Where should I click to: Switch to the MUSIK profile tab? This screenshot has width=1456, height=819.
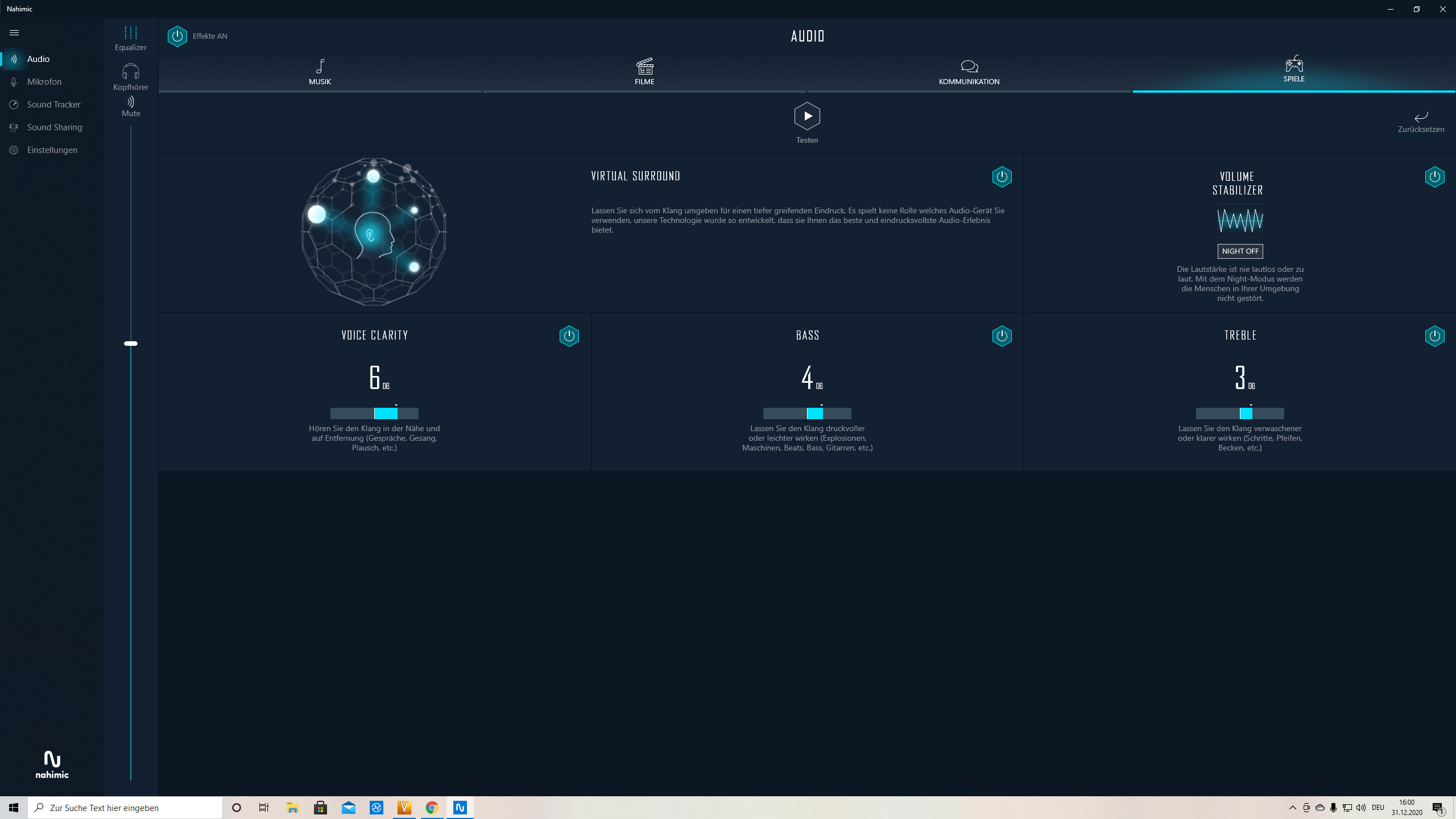320,72
